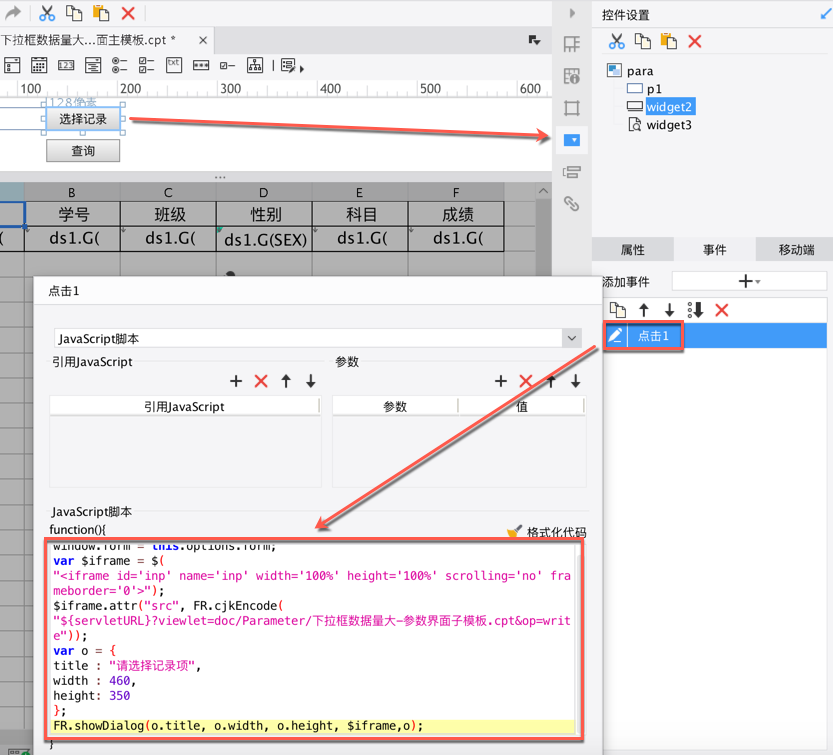The width and height of the screenshot is (833, 755).
Task: Close the 下拉框数据量大 cpt file tab
Action: pos(203,41)
